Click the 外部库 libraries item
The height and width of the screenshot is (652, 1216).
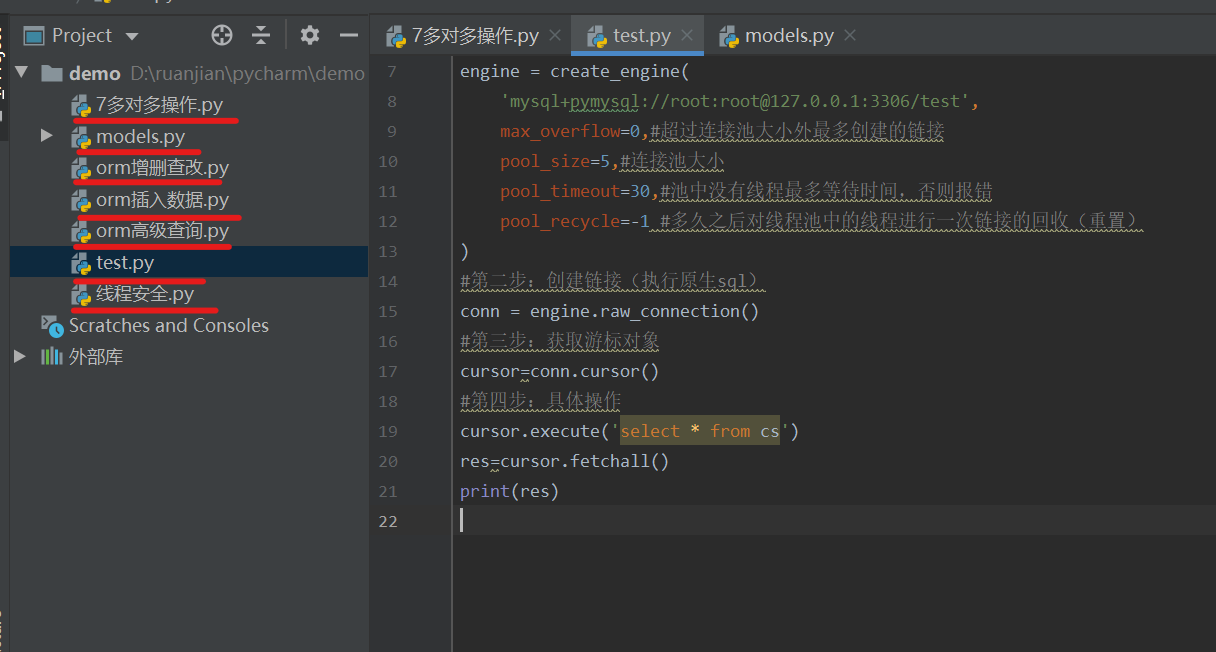pos(96,356)
